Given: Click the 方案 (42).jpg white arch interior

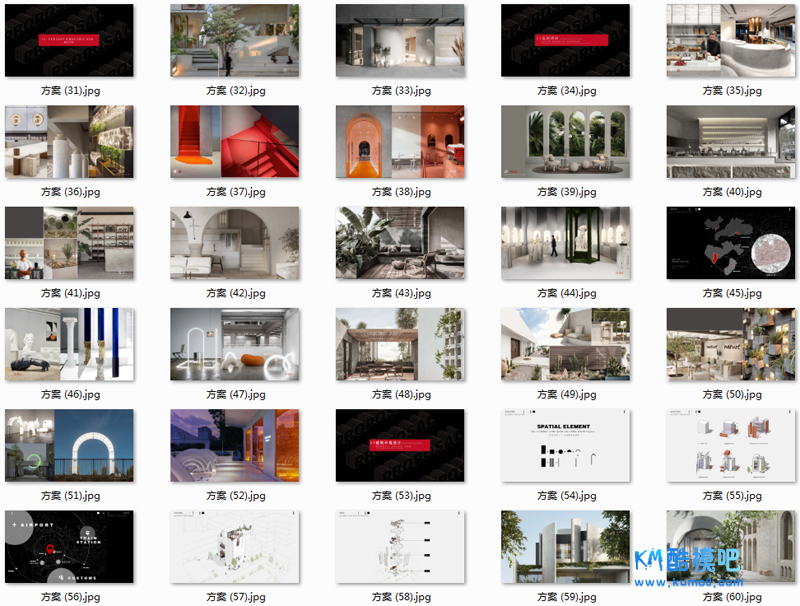Looking at the screenshot, I should click(x=235, y=243).
